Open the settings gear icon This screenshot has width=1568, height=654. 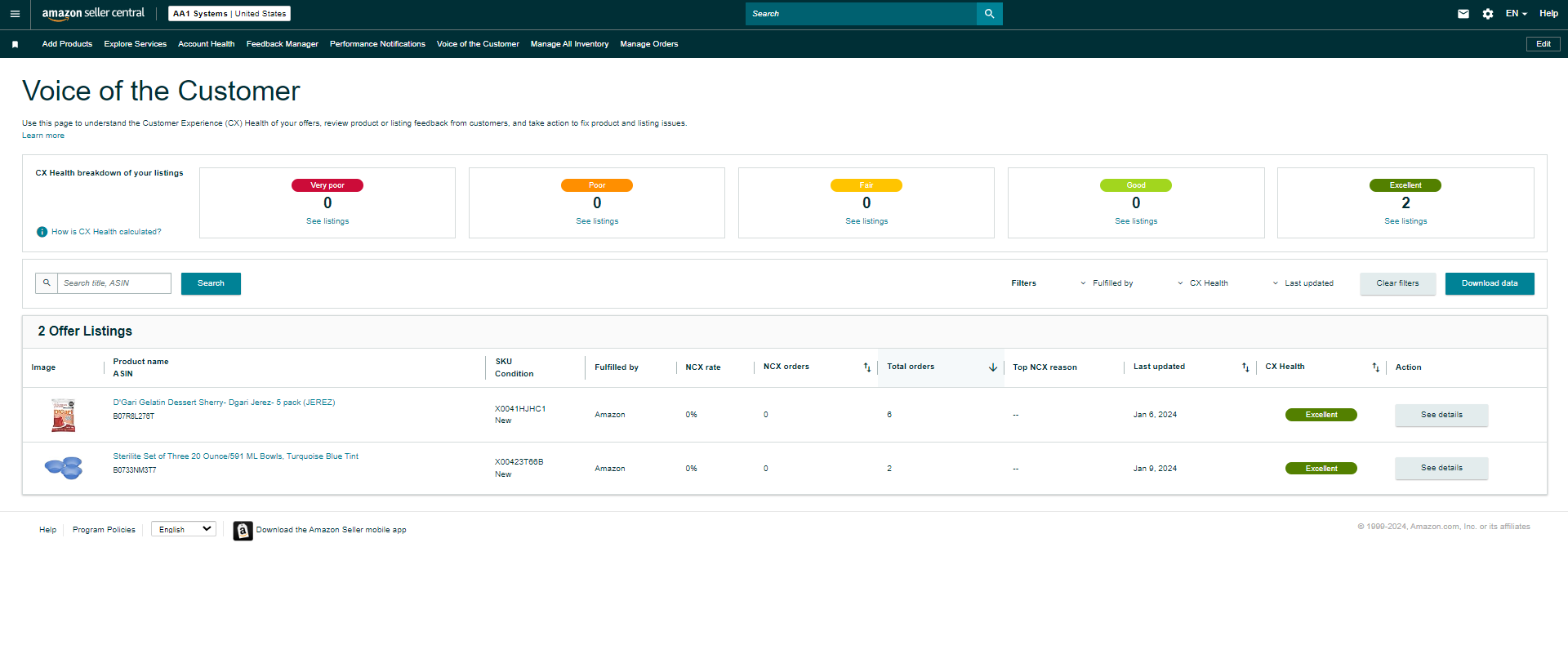click(x=1488, y=14)
